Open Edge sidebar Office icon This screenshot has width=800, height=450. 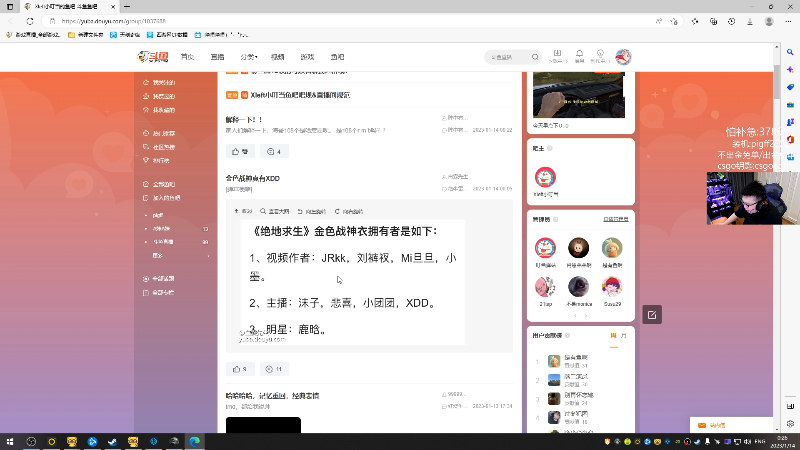point(790,139)
